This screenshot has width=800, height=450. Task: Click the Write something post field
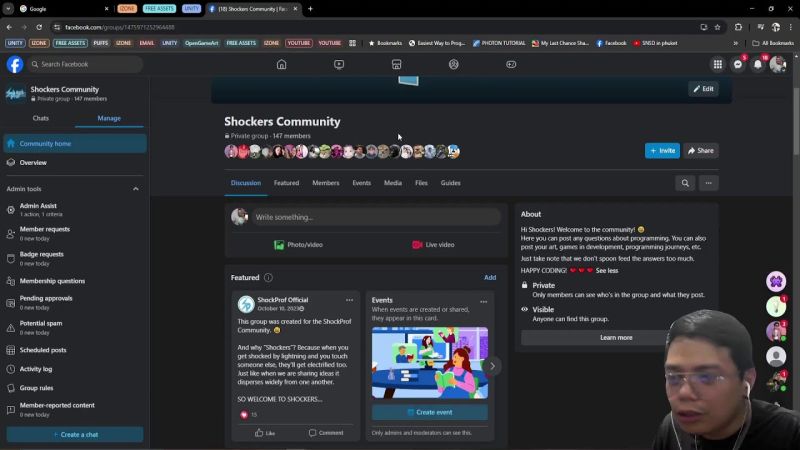[x=376, y=217]
